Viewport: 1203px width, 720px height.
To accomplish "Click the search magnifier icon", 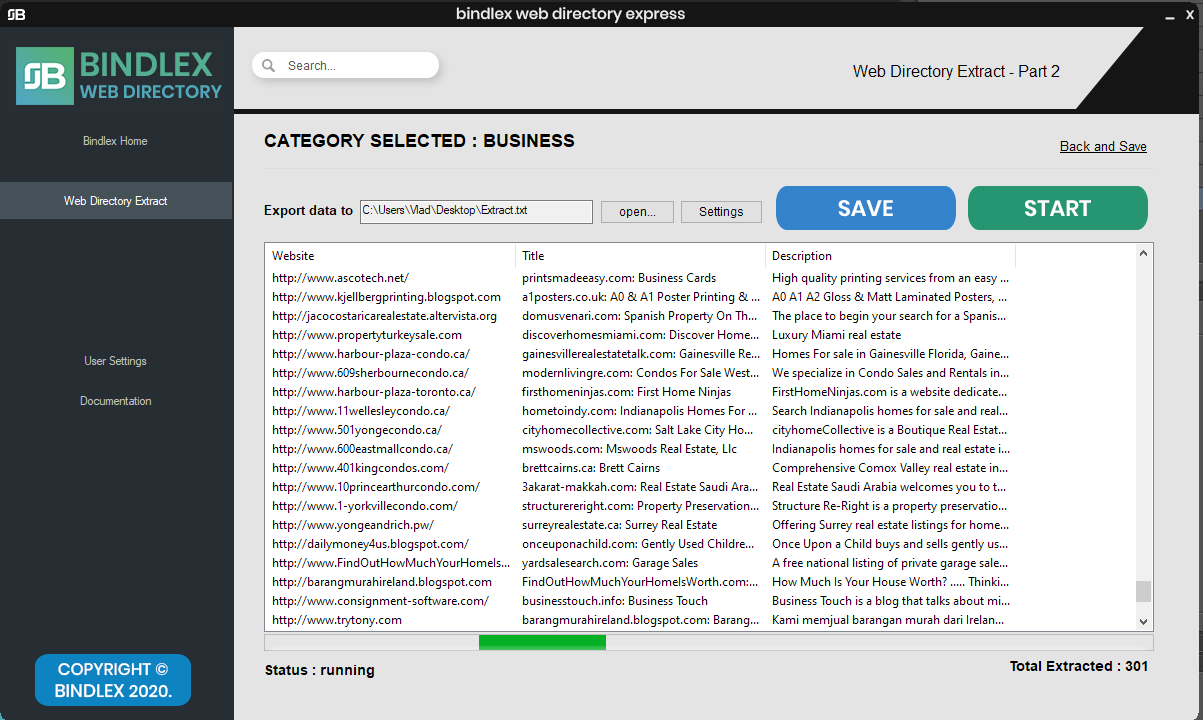I will (x=268, y=64).
